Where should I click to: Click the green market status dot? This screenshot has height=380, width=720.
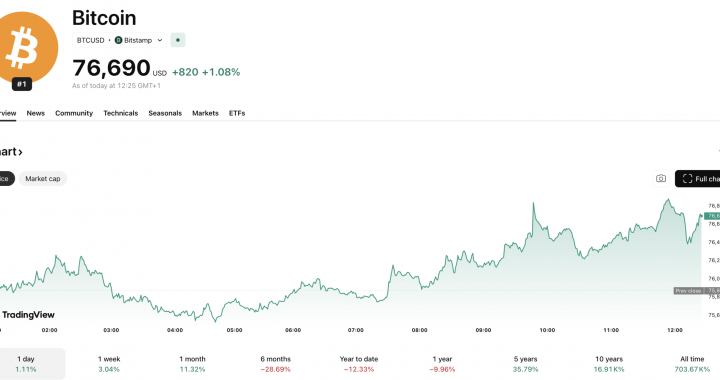coord(178,40)
